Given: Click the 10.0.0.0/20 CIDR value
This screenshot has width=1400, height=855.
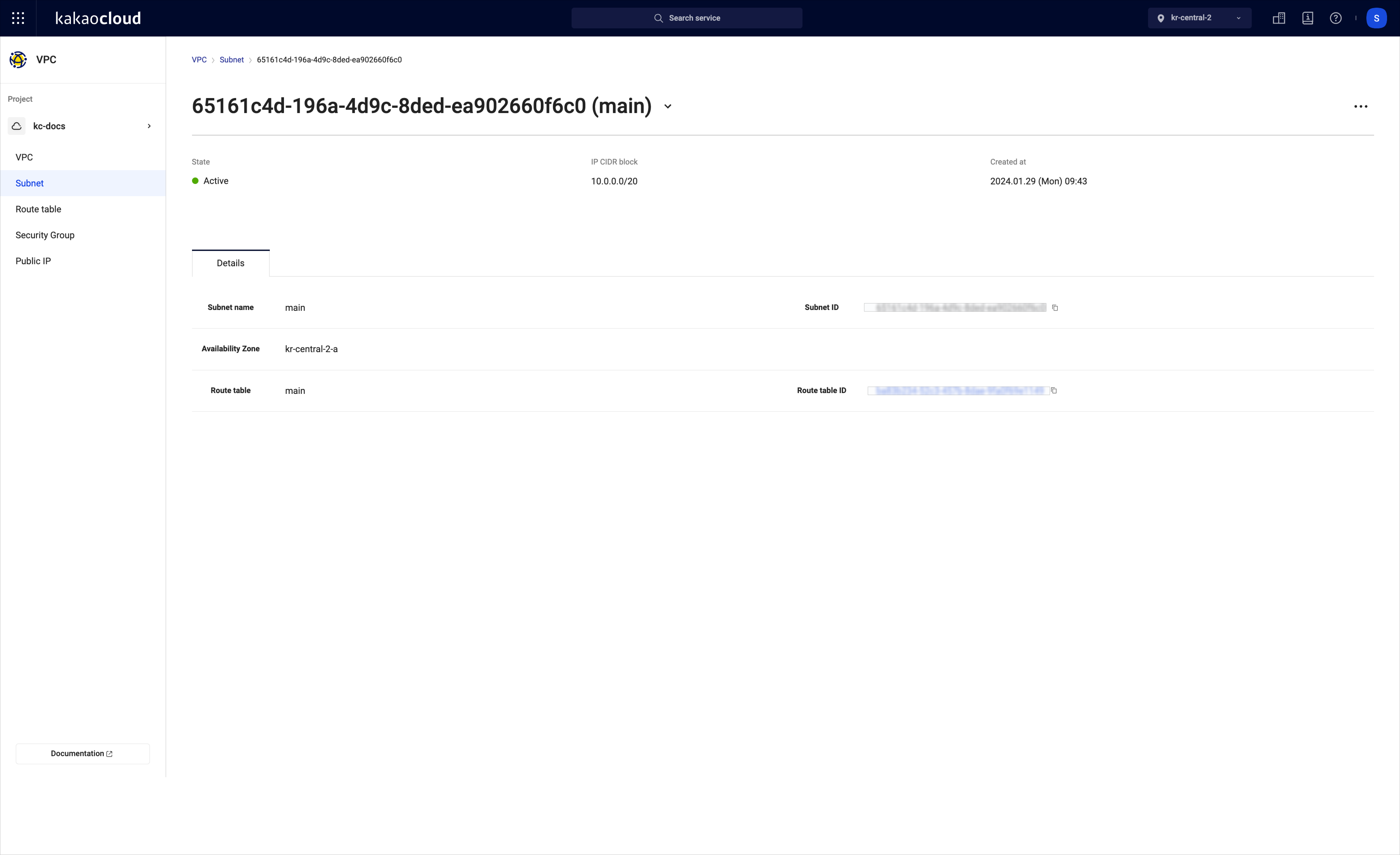Looking at the screenshot, I should tap(614, 181).
